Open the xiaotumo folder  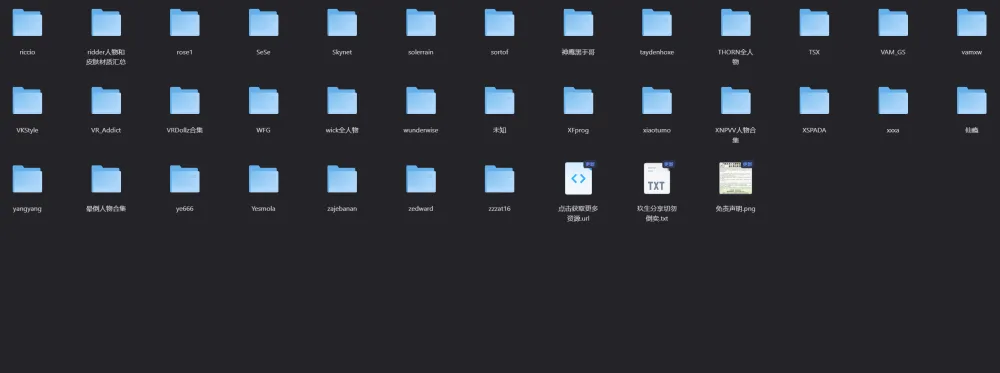pos(657,101)
